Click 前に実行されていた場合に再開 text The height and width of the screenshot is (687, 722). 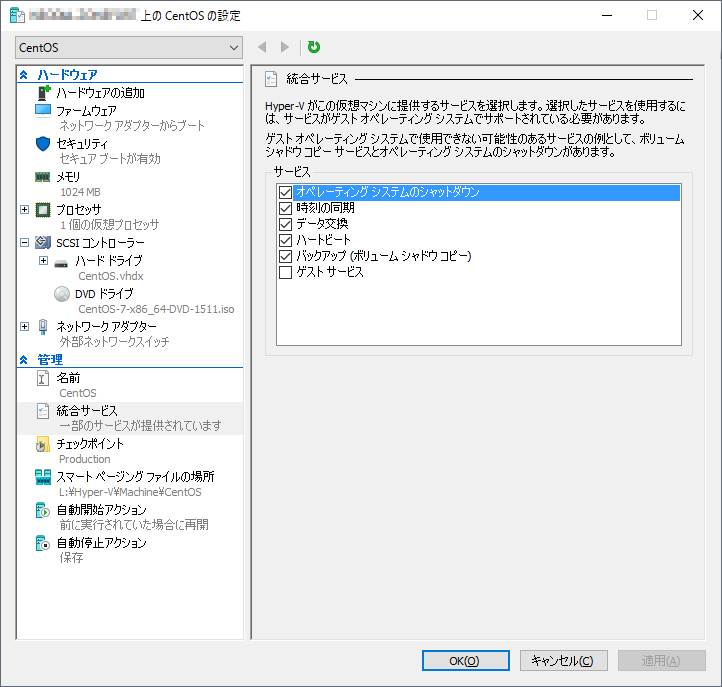[x=134, y=525]
